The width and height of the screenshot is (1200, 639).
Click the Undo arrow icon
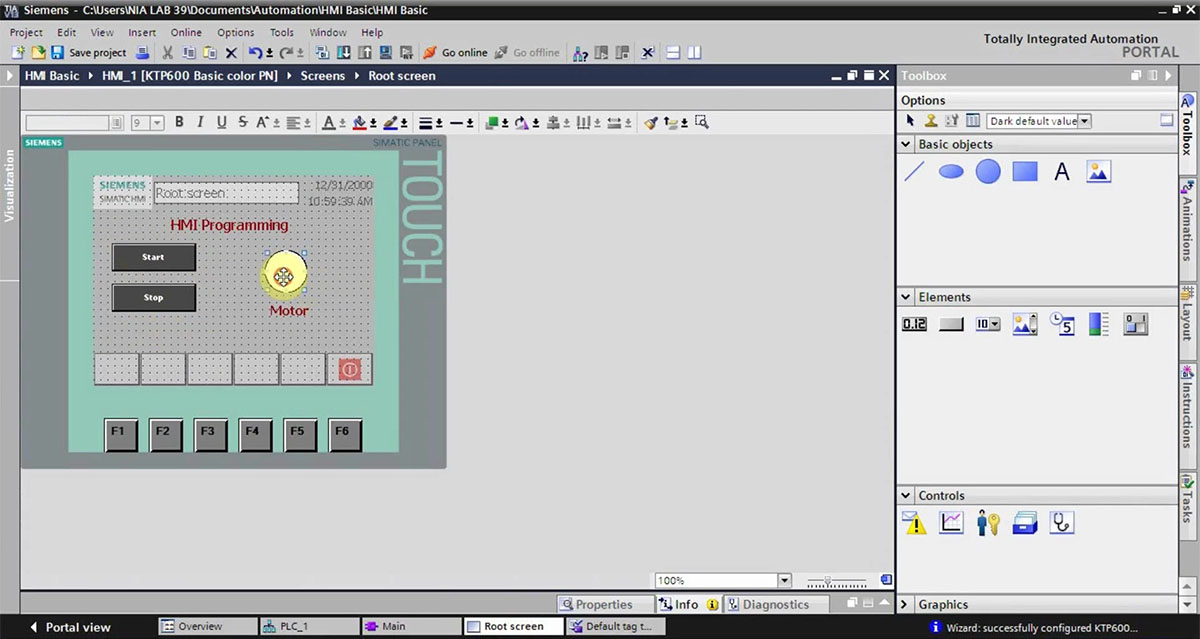(255, 52)
